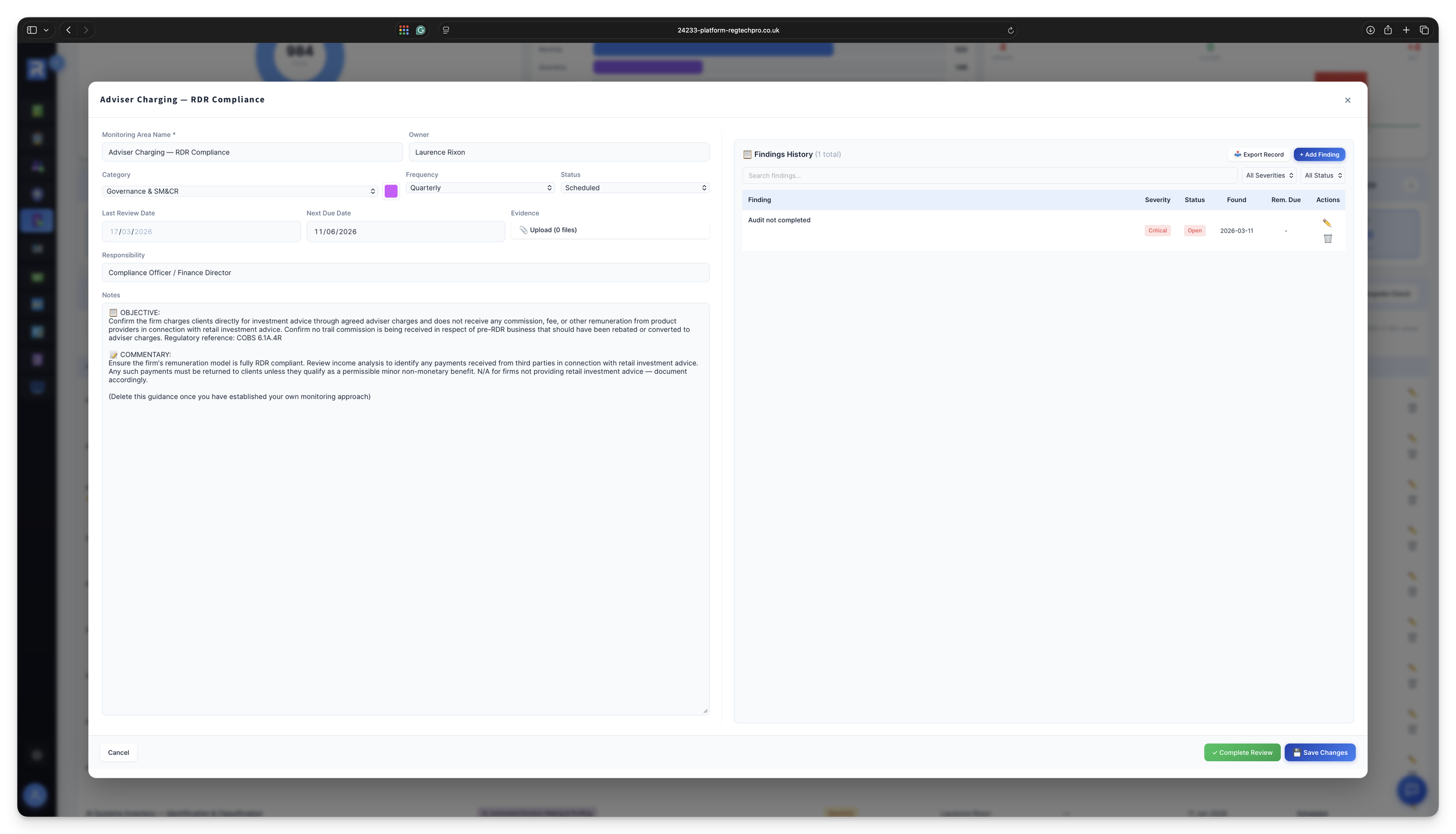1456x834 pixels.
Task: Delete the 'Audit not completed' finding
Action: pos(1328,238)
